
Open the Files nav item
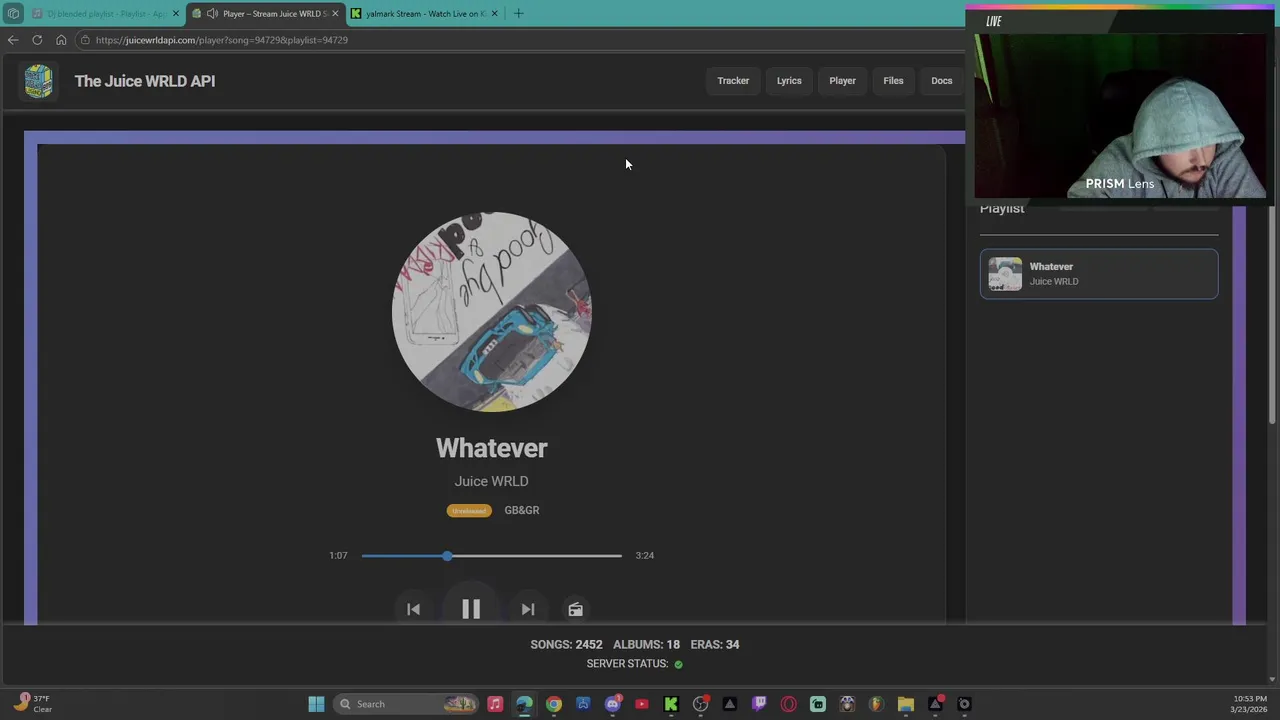click(893, 81)
